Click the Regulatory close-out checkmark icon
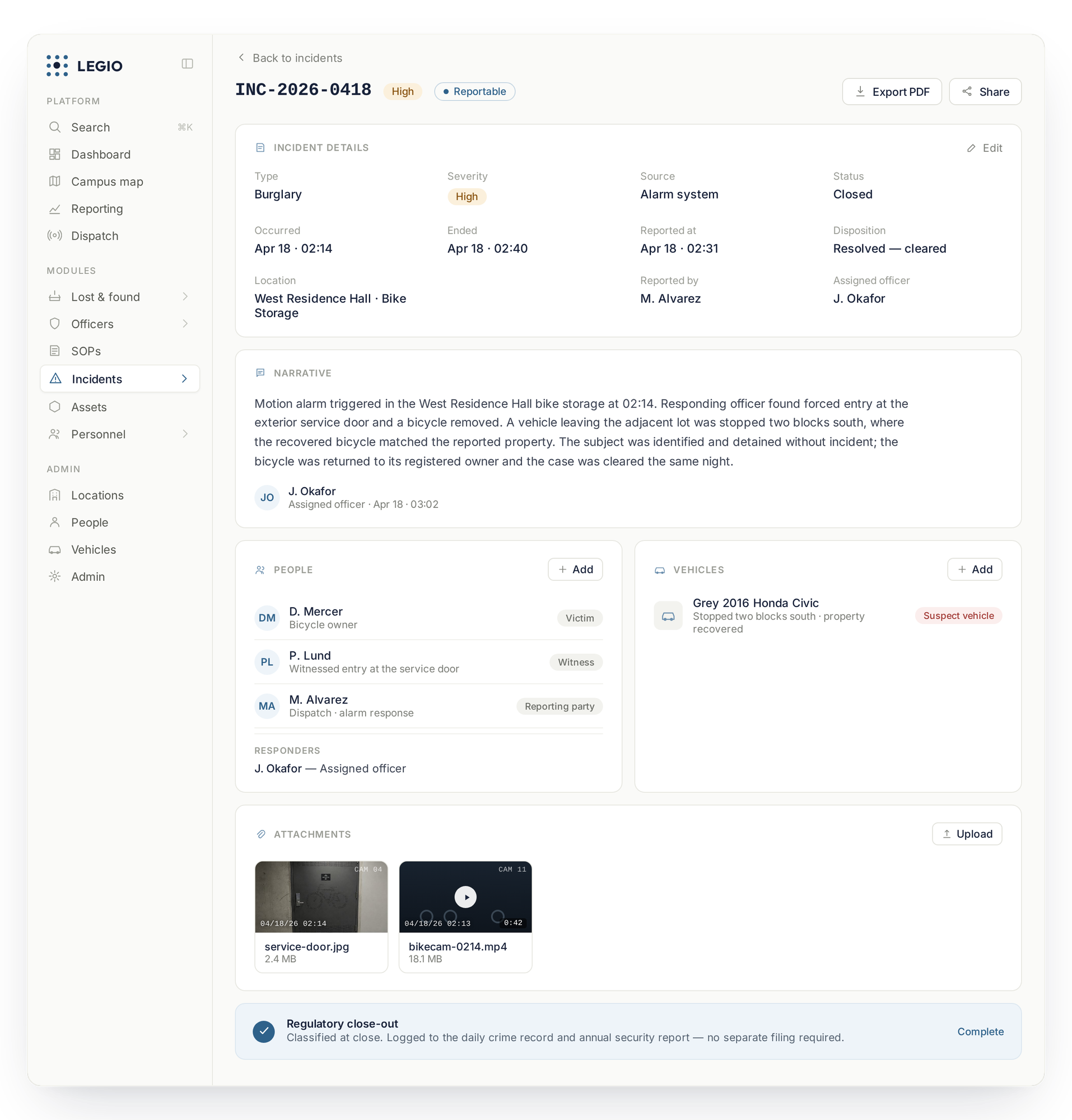This screenshot has width=1072, height=1120. [264, 1031]
